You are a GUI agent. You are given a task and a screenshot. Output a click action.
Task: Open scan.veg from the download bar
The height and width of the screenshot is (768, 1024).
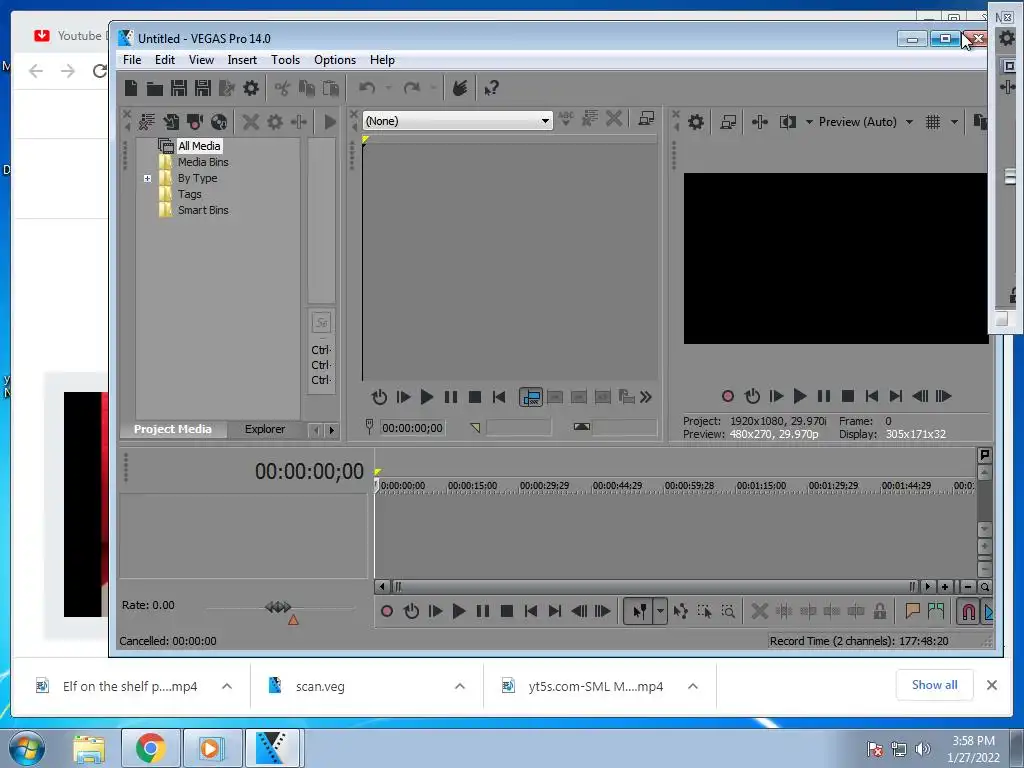pos(320,686)
